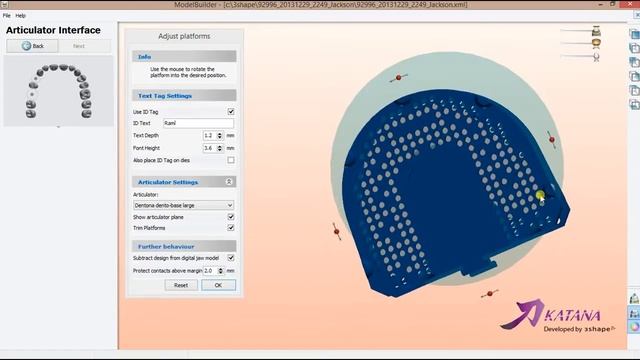
Task: Click the bottom red rotation handle
Action: tap(490, 293)
